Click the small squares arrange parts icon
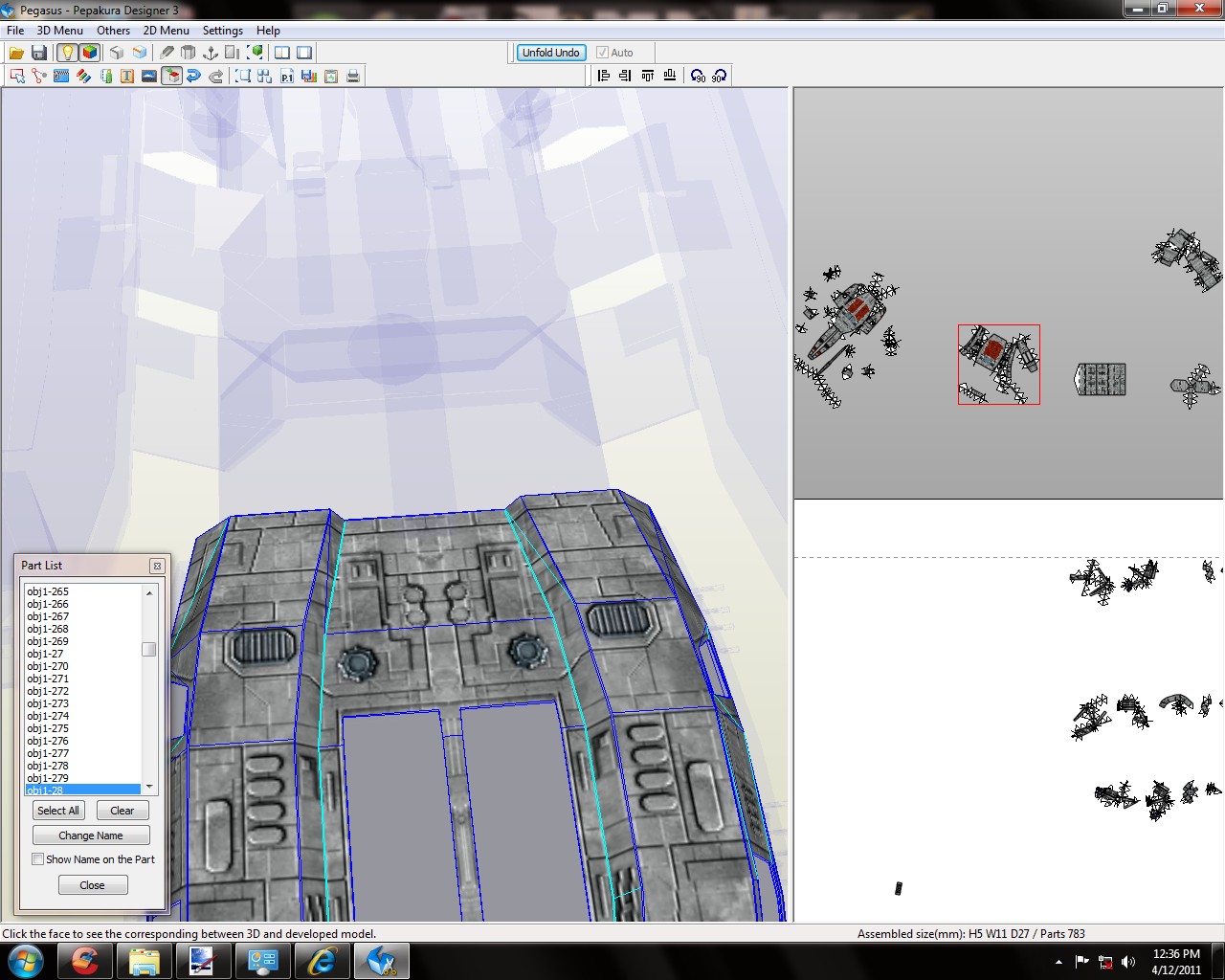This screenshot has height=980, width=1225. point(265,76)
